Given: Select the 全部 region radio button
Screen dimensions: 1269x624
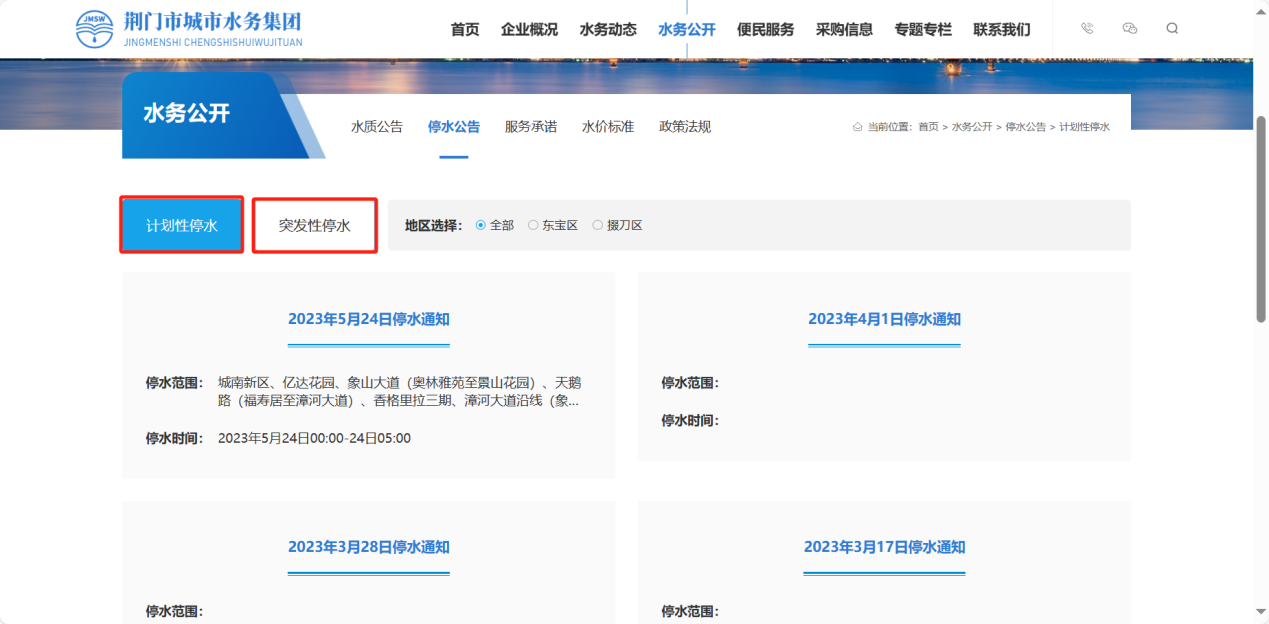Looking at the screenshot, I should [481, 225].
